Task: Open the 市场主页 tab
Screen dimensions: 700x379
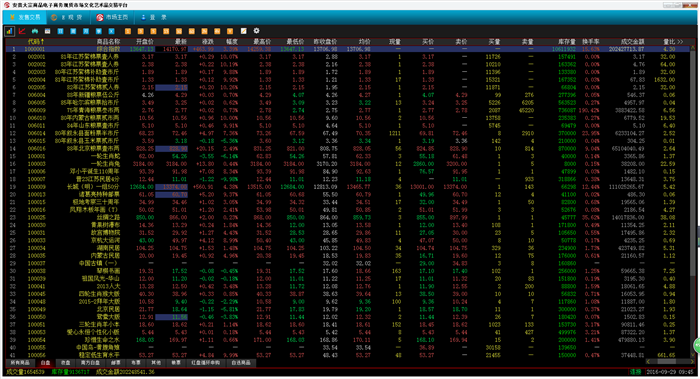Action: click(x=112, y=17)
